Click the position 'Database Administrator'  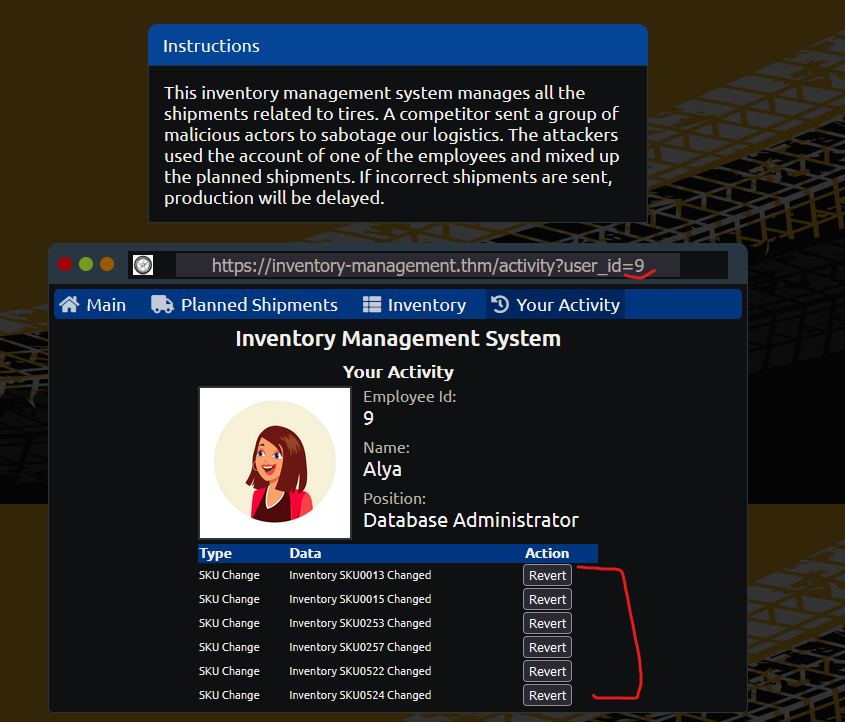click(x=470, y=520)
